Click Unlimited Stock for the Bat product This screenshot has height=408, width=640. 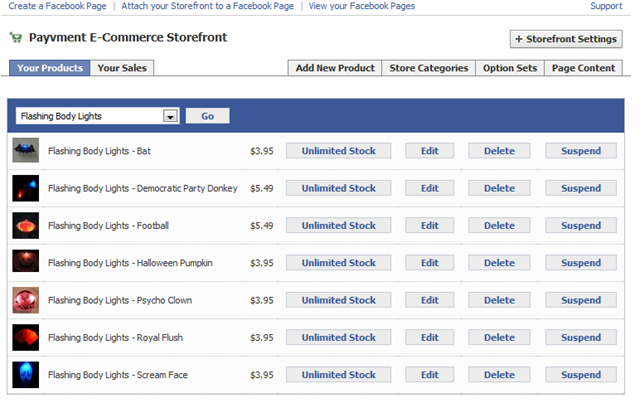[338, 151]
